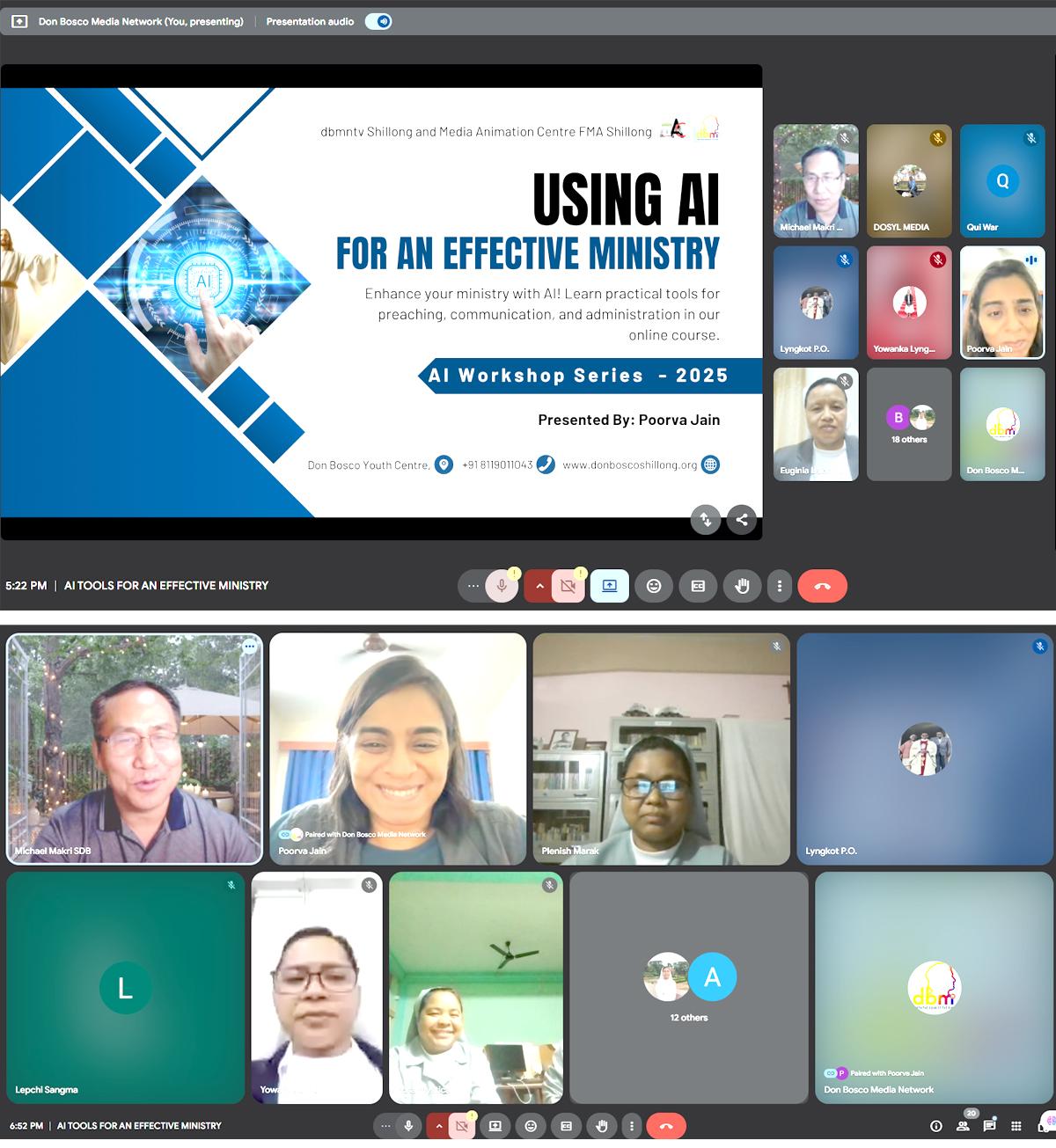Click the USING AI slide title
The height and width of the screenshot is (1148, 1056).
(626, 200)
